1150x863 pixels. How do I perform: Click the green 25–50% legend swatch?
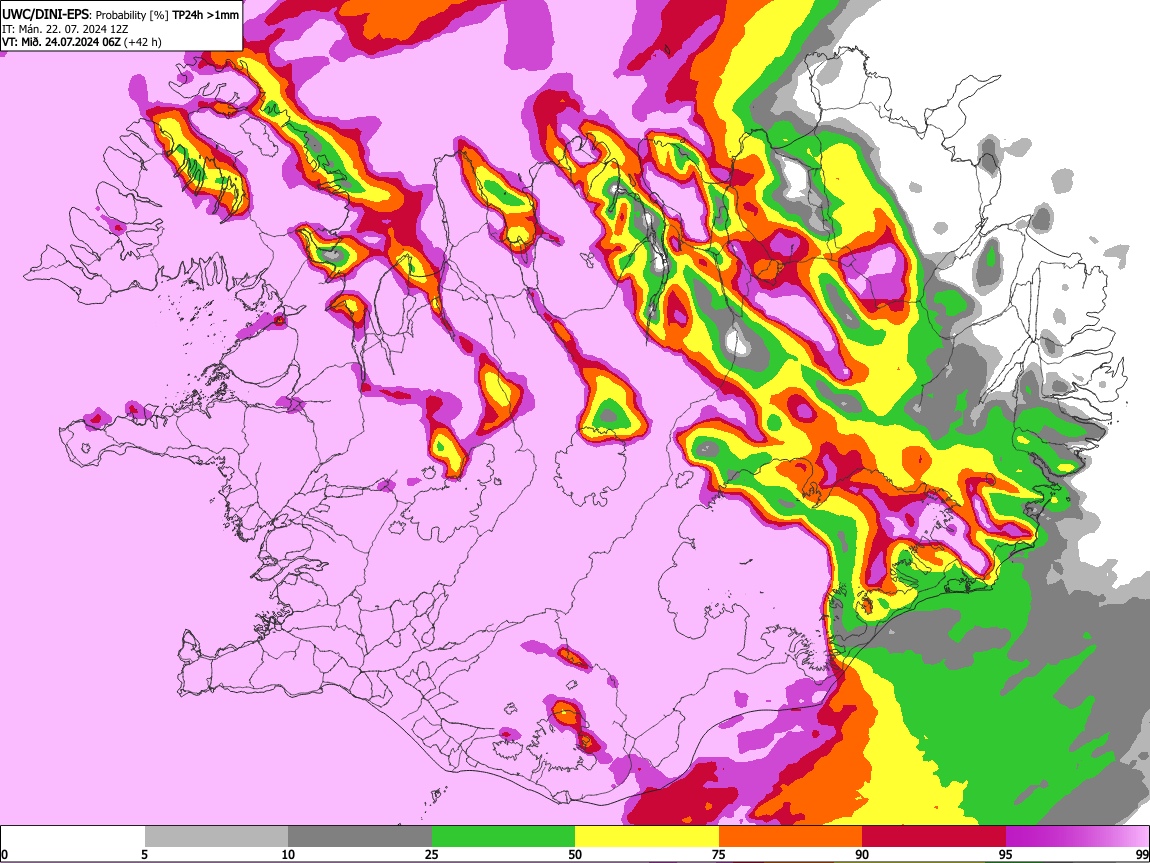click(503, 836)
